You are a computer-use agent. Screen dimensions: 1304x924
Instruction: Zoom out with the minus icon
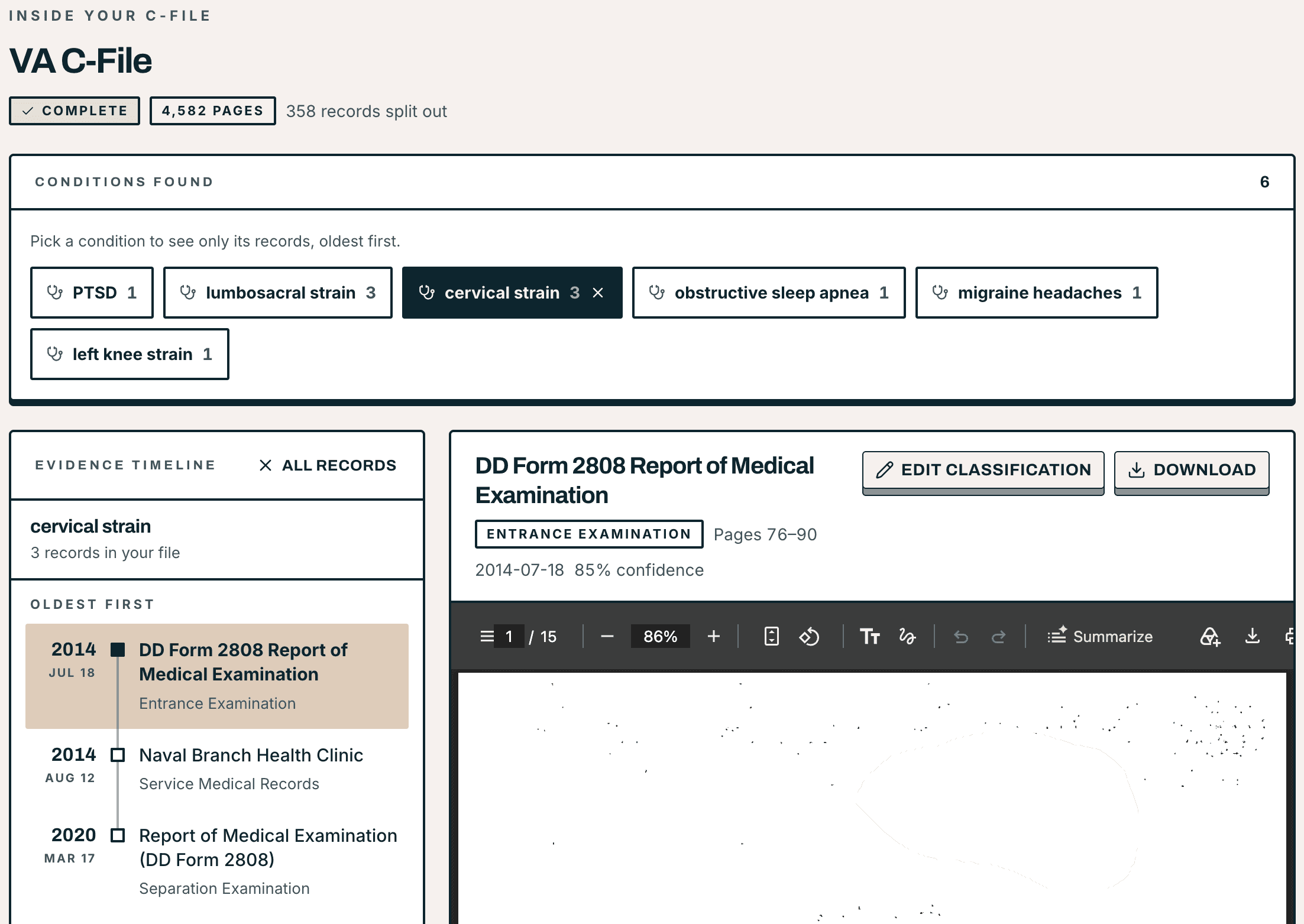[607, 636]
